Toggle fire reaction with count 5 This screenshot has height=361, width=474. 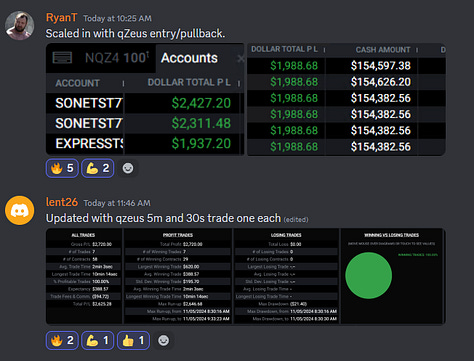pyautogui.click(x=62, y=168)
